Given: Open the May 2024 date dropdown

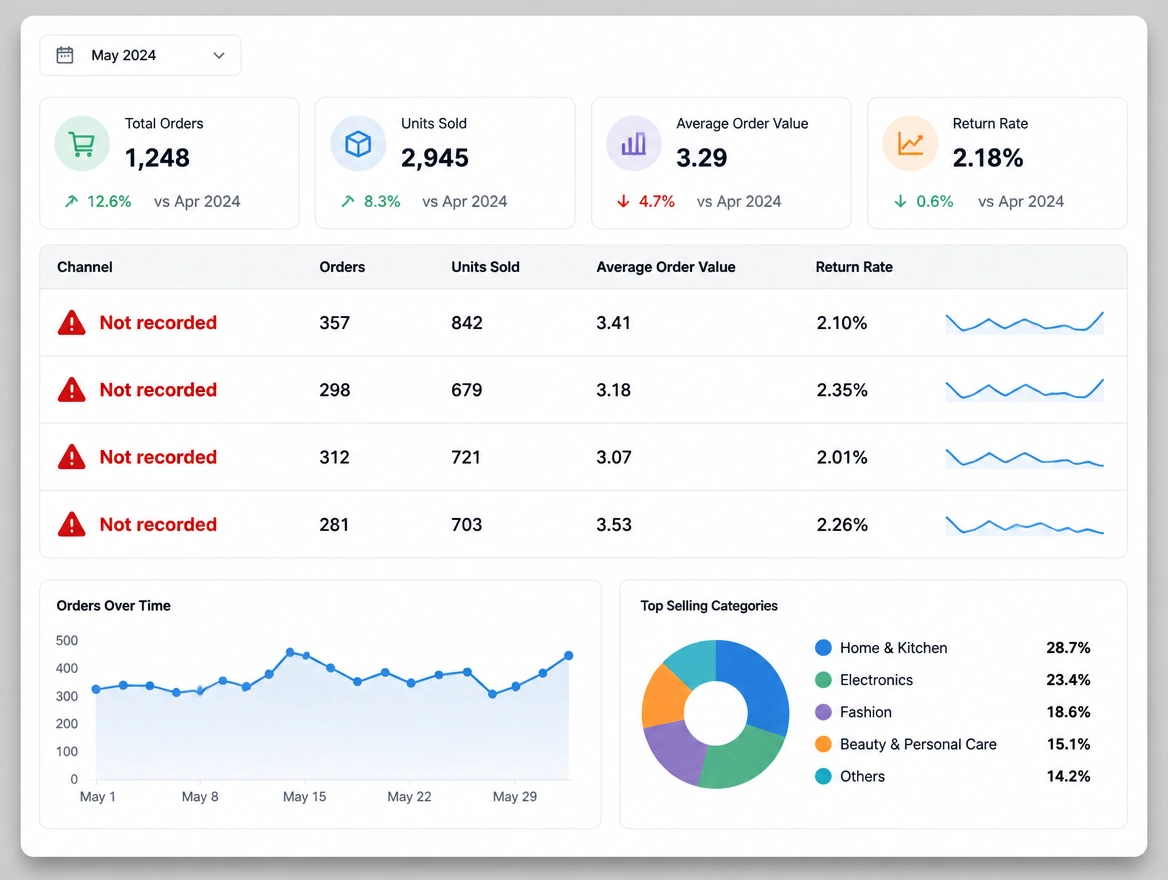Looking at the screenshot, I should click(140, 55).
